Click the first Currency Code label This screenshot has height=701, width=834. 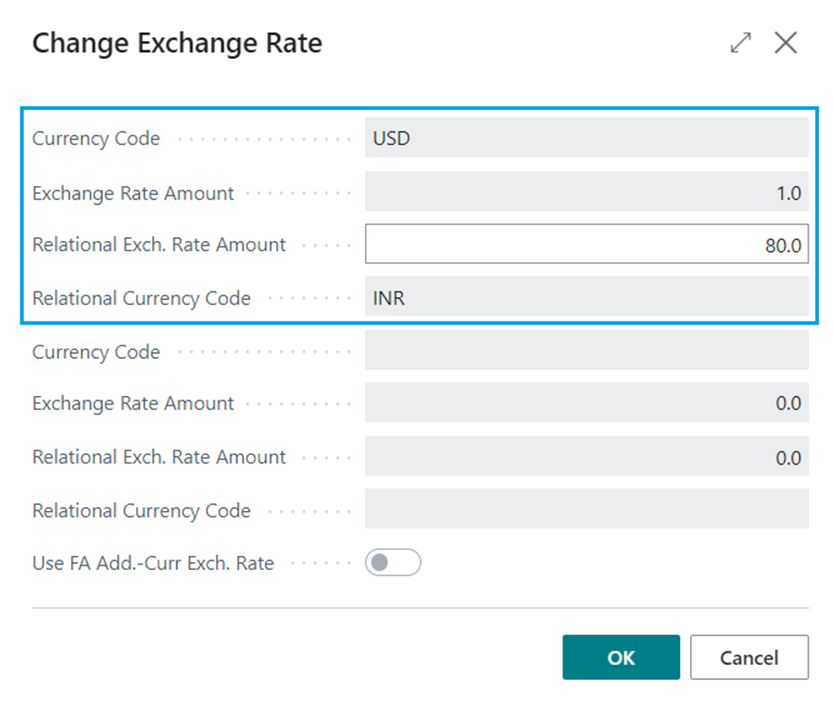96,138
